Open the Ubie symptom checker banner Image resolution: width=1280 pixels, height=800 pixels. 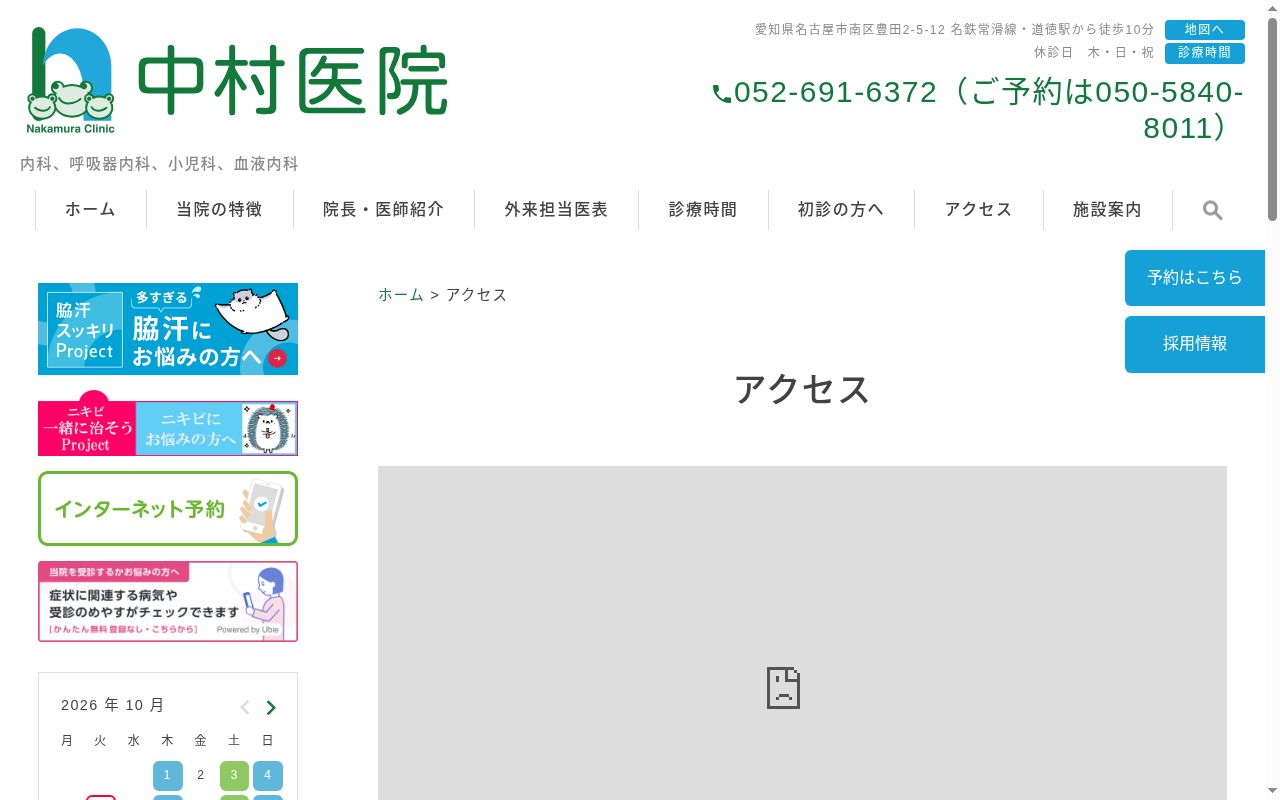pyautogui.click(x=168, y=601)
